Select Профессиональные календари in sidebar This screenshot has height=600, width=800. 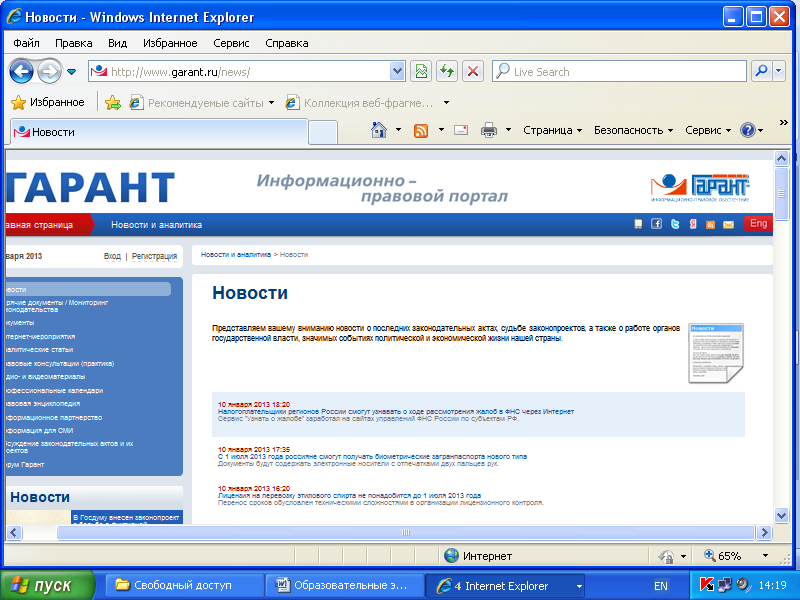coord(55,390)
